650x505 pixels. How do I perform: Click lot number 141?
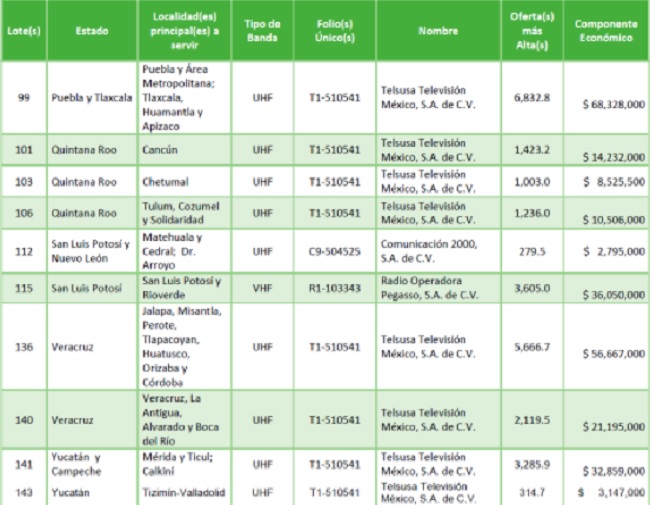(24, 464)
